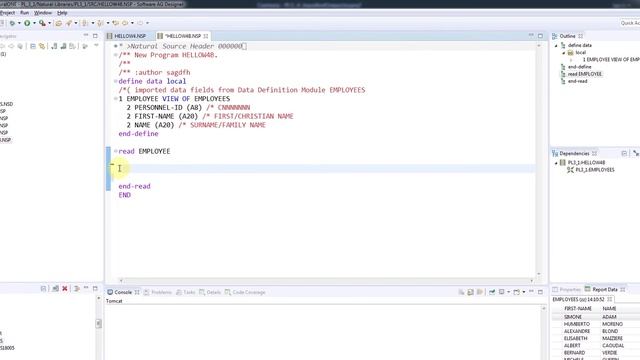The height and width of the screenshot is (360, 640).
Task: Click the open folder icon in toolbar
Action: 59,23
